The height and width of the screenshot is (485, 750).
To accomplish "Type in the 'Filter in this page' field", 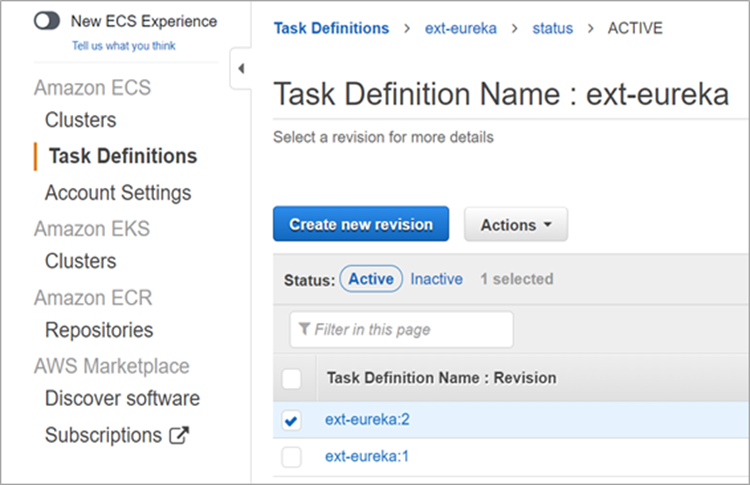I will [x=410, y=329].
